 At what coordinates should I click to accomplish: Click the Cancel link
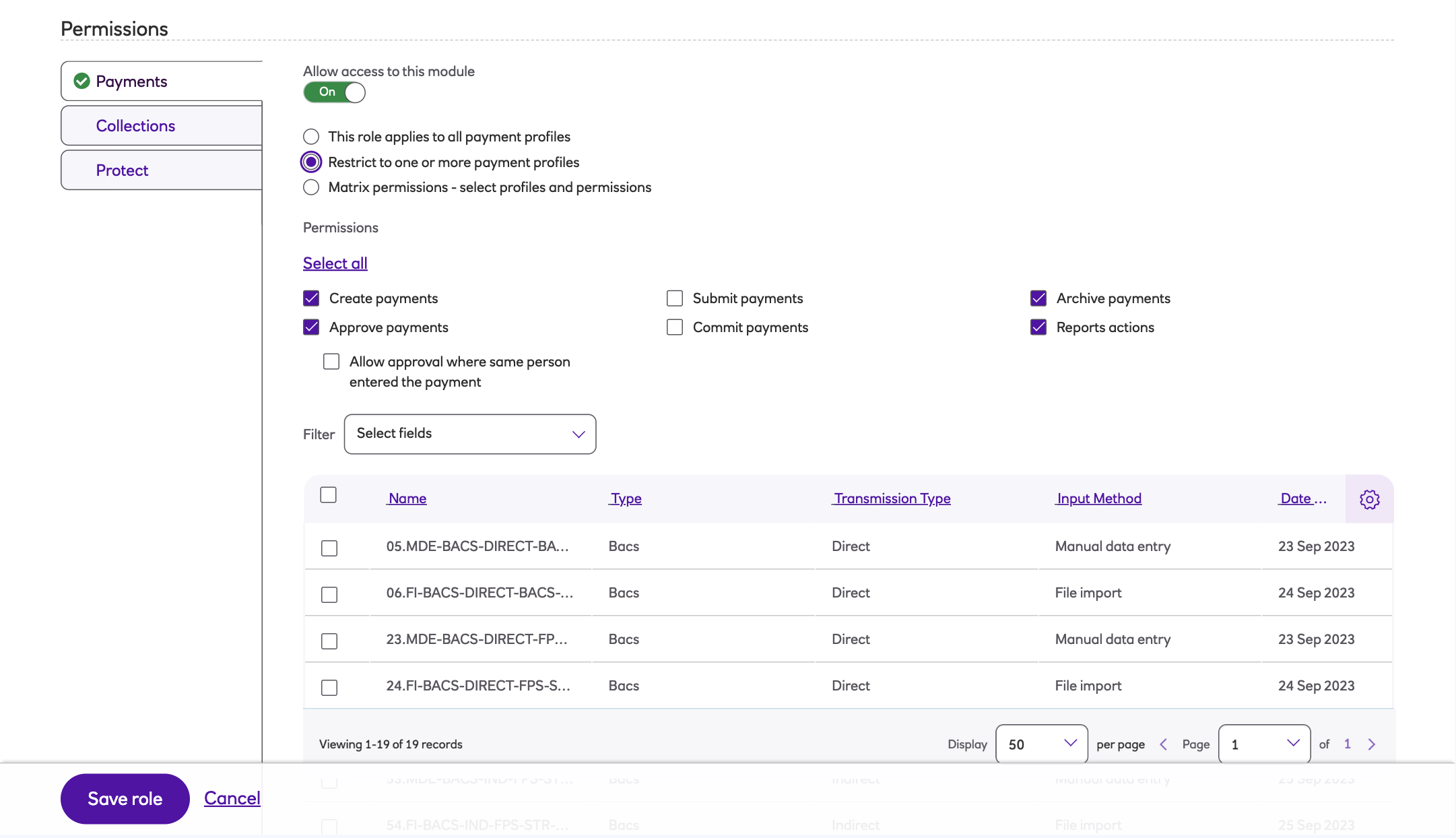(232, 799)
